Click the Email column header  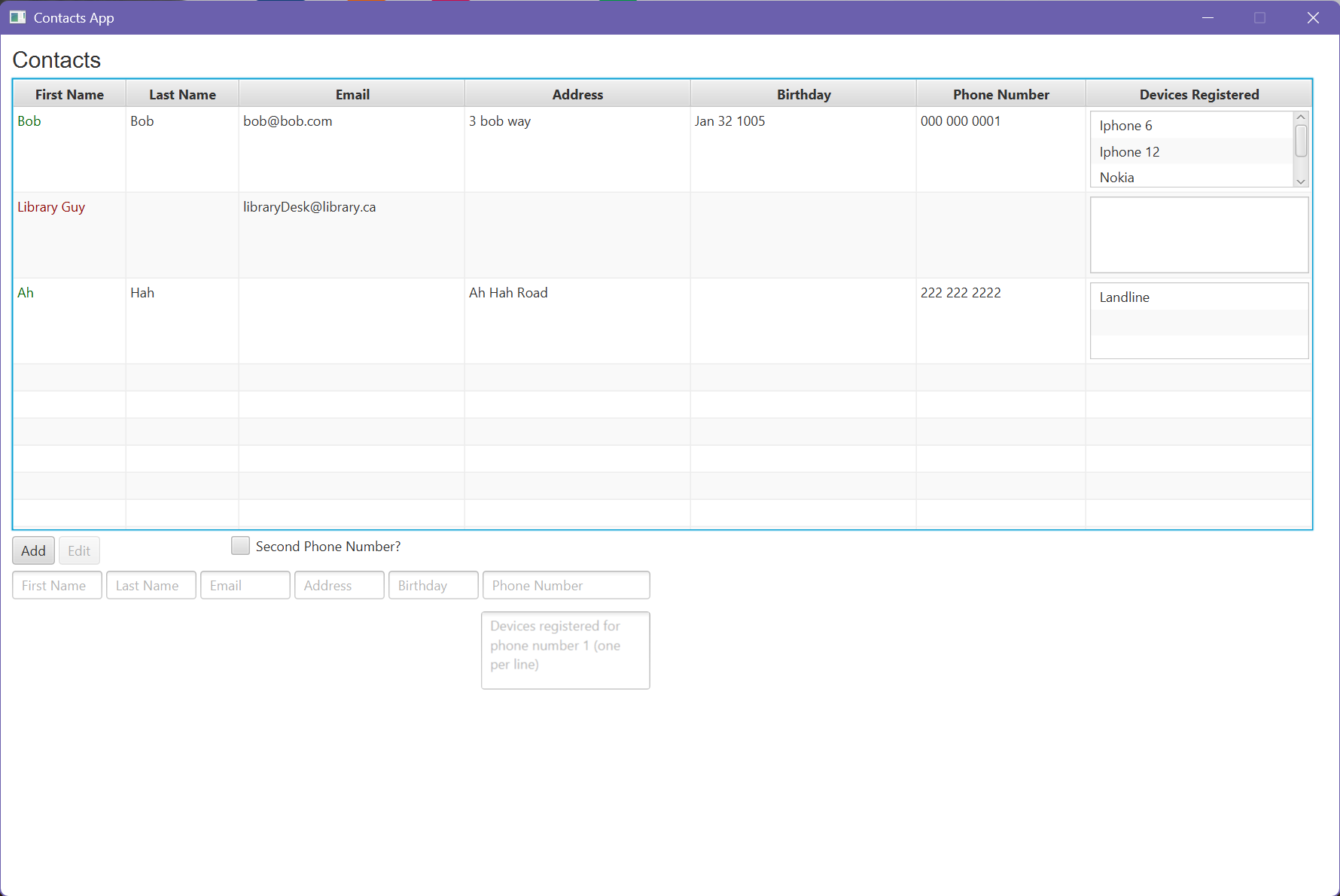(x=352, y=94)
